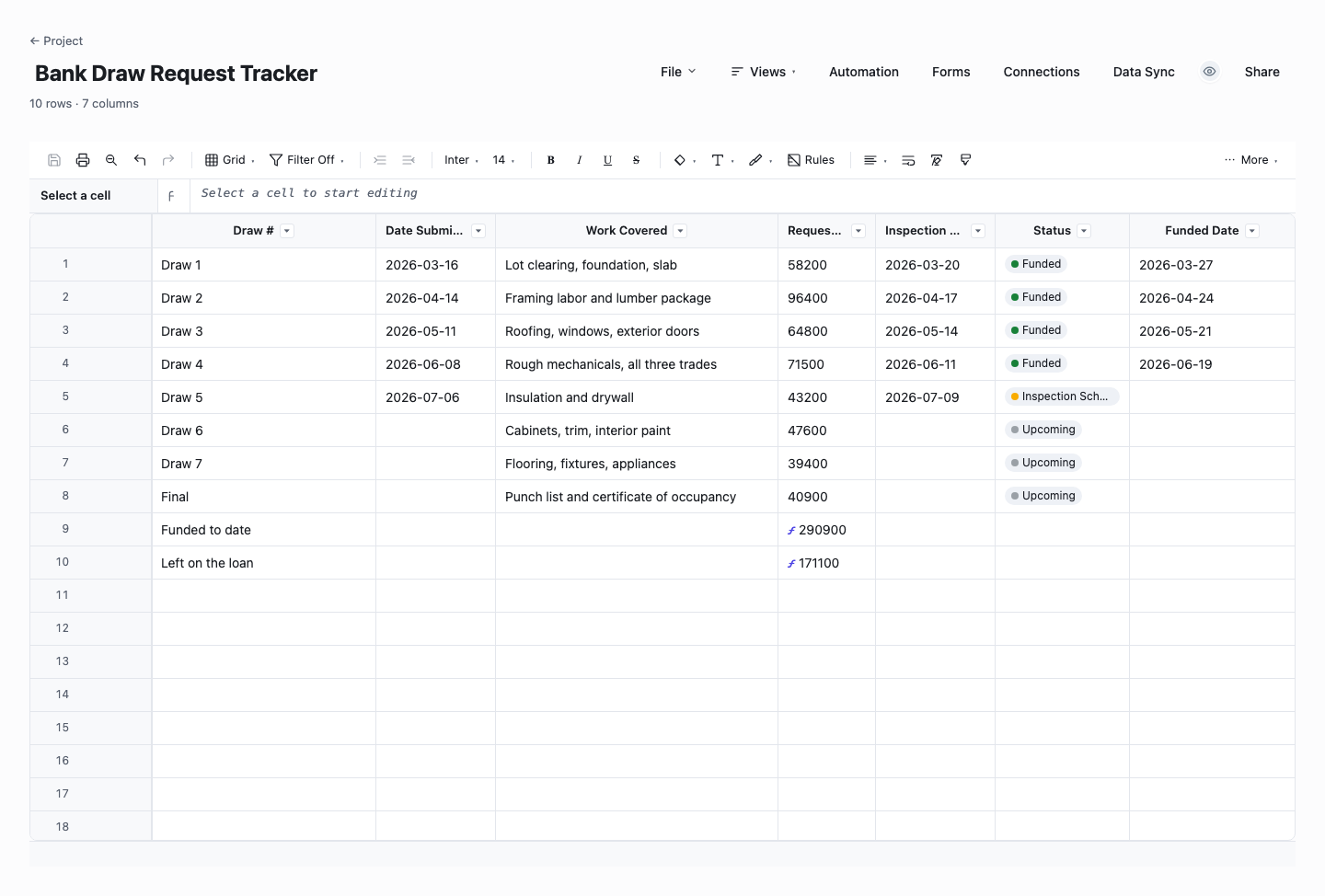Toggle italic formatting
Image resolution: width=1325 pixels, height=896 pixels.
tap(580, 160)
